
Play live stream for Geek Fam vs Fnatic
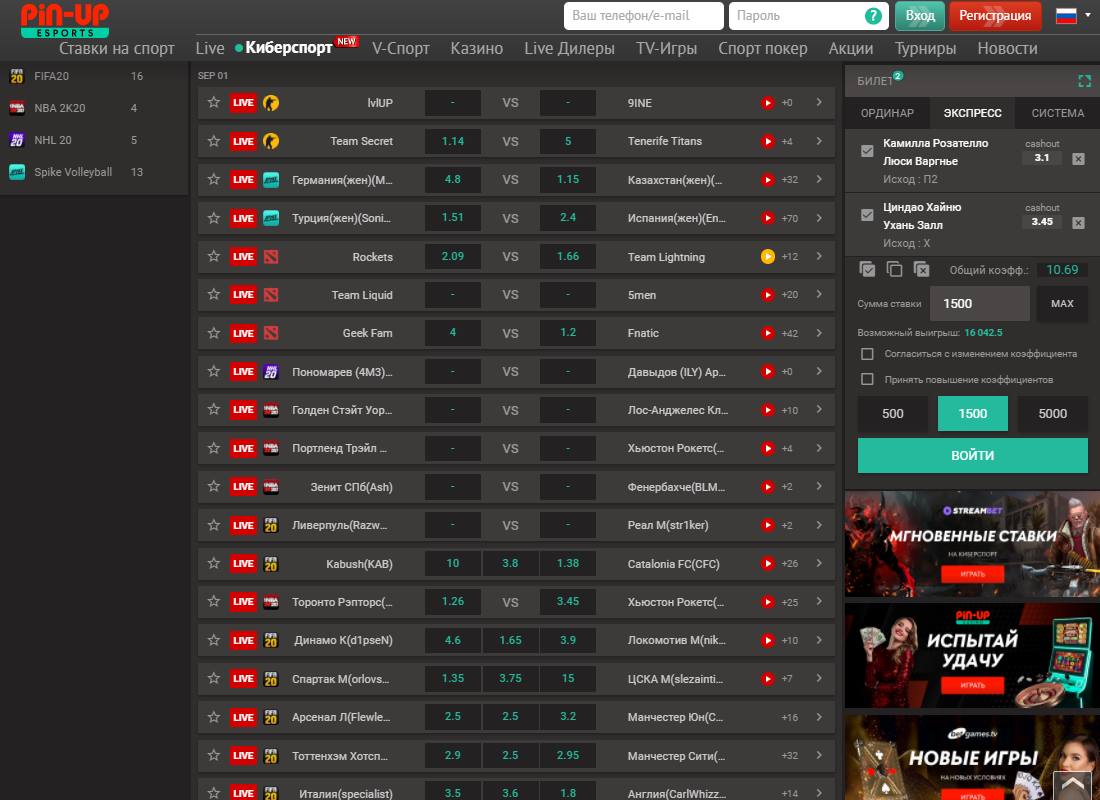[x=767, y=333]
